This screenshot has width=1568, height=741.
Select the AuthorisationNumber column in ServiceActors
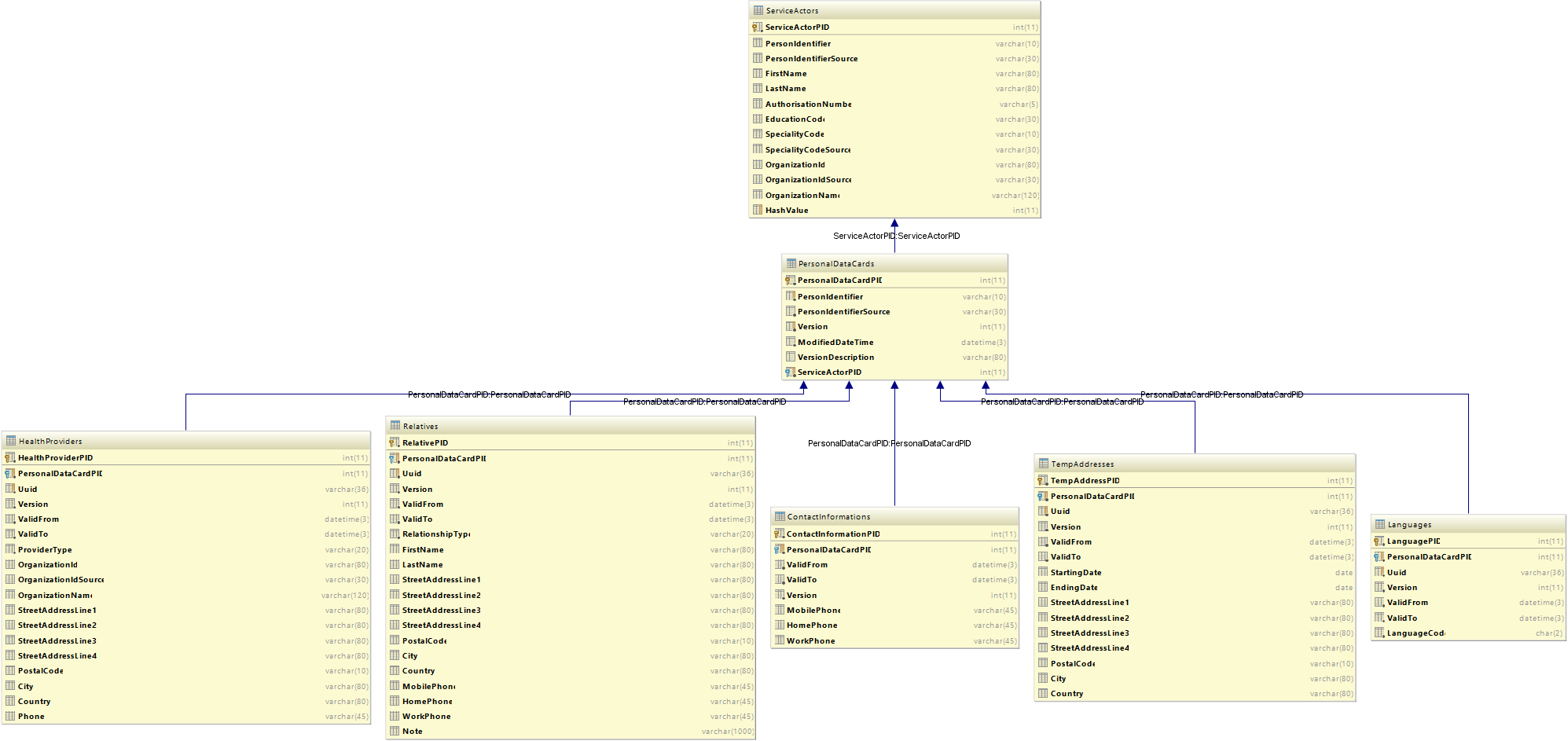(808, 105)
